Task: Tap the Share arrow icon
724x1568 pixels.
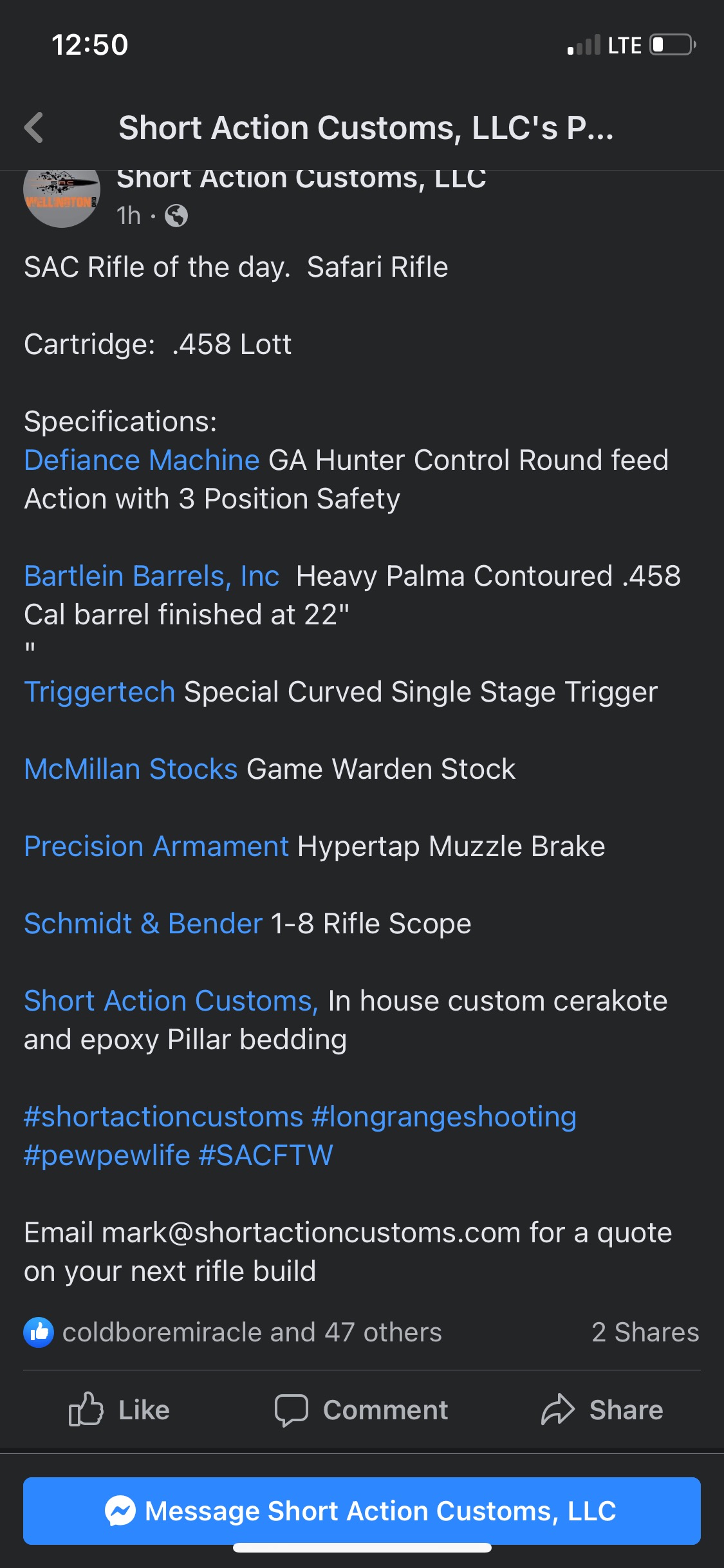Action: 557,1410
